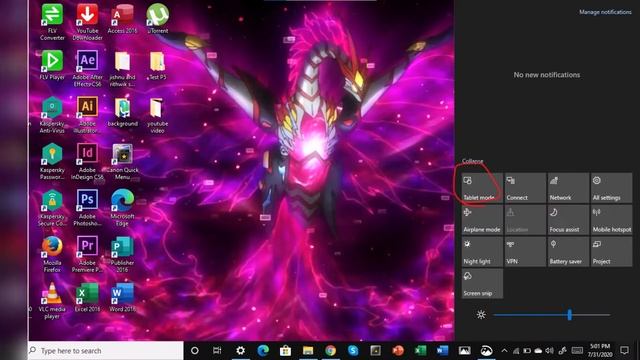Select the Kaspersky Secure Connection icon
Screen dimensions: 640x360
[x=52, y=208]
